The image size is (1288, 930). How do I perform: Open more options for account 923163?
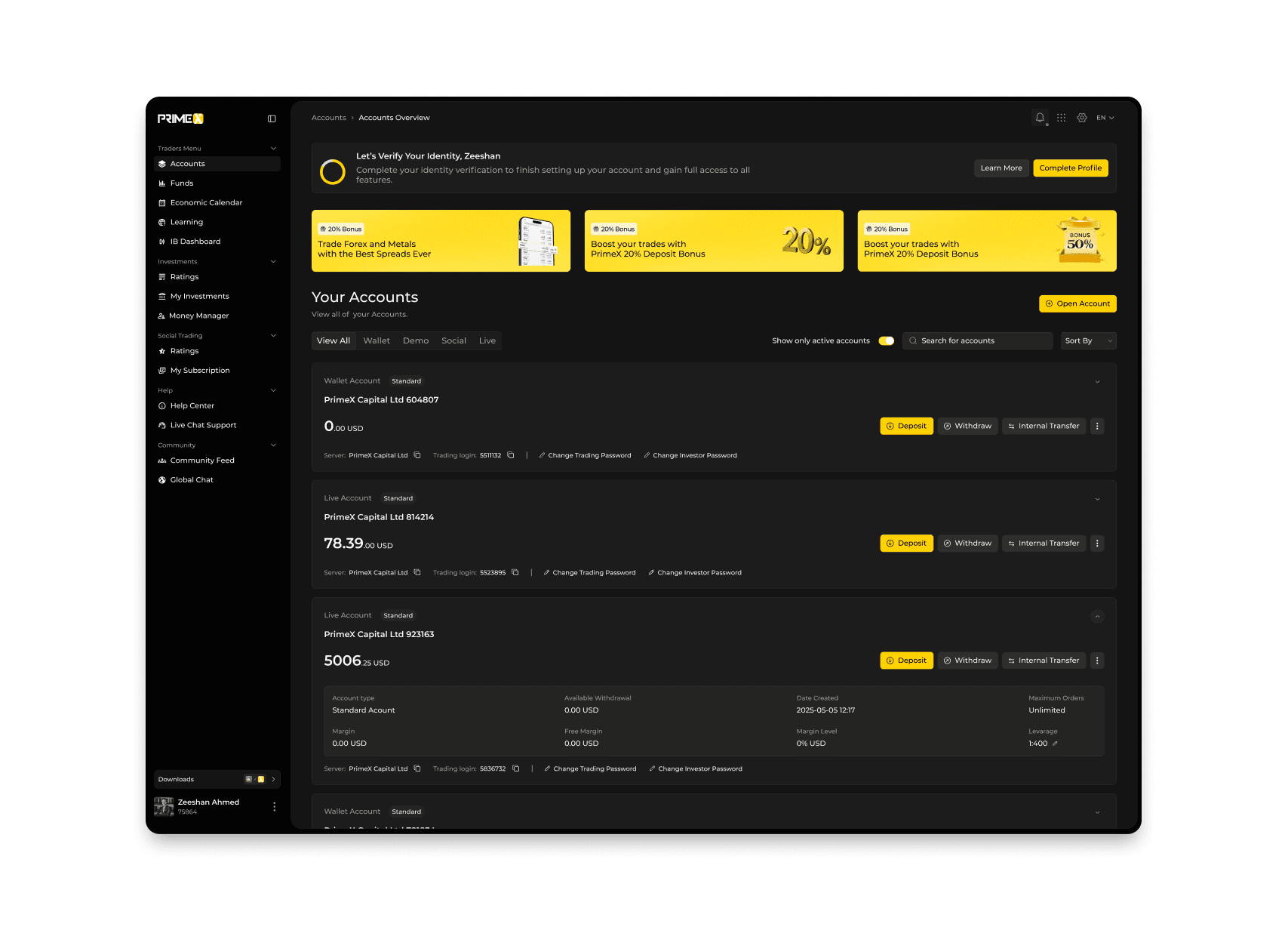(1097, 661)
